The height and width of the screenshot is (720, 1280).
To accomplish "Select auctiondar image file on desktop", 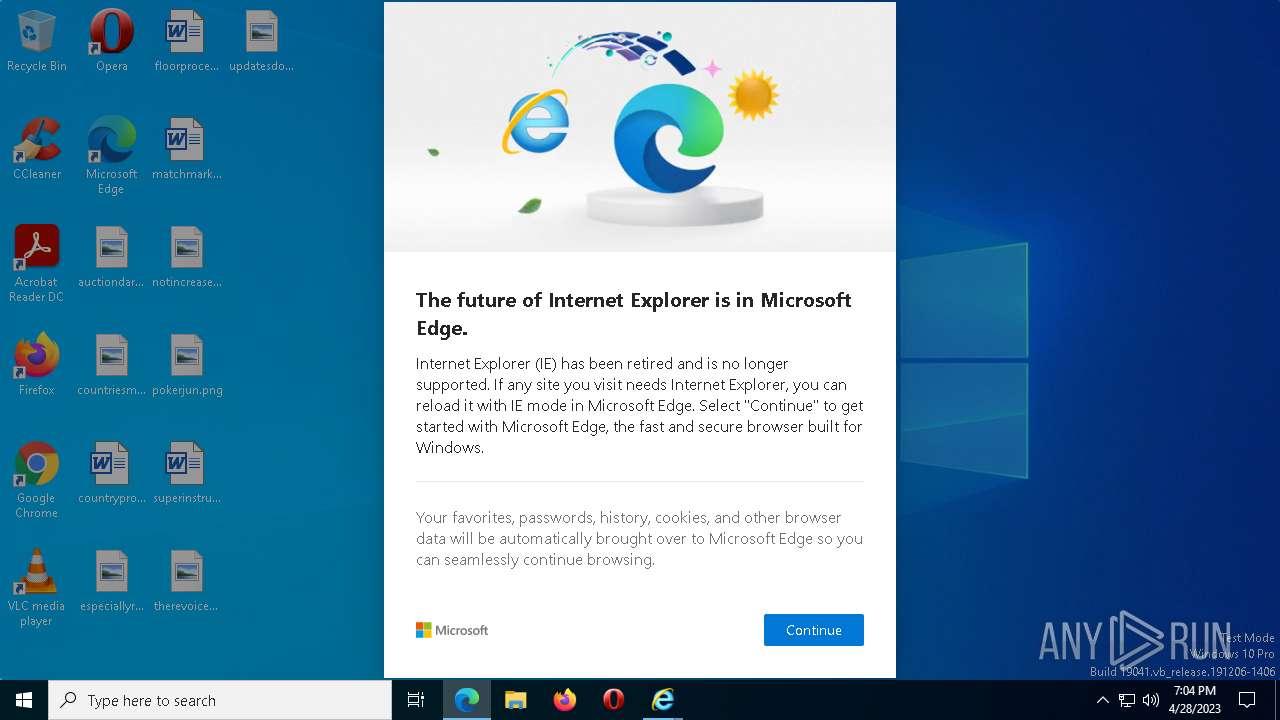I will [112, 257].
